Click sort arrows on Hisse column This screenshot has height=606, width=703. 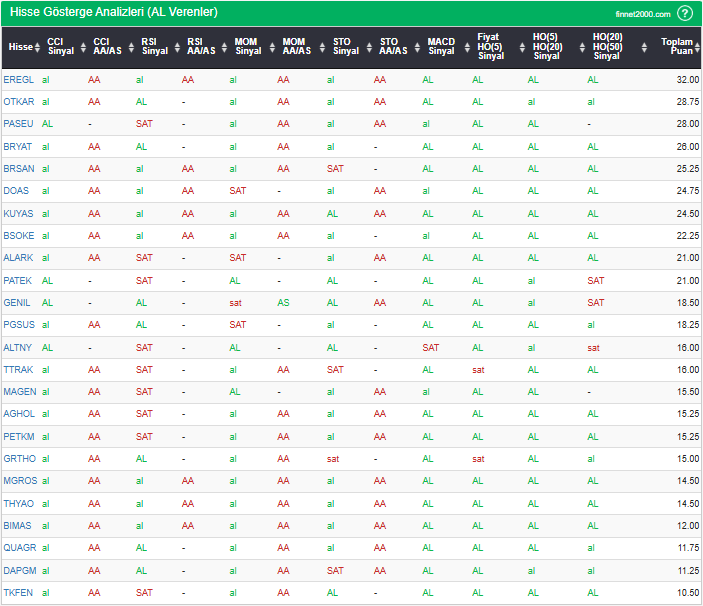(x=38, y=47)
